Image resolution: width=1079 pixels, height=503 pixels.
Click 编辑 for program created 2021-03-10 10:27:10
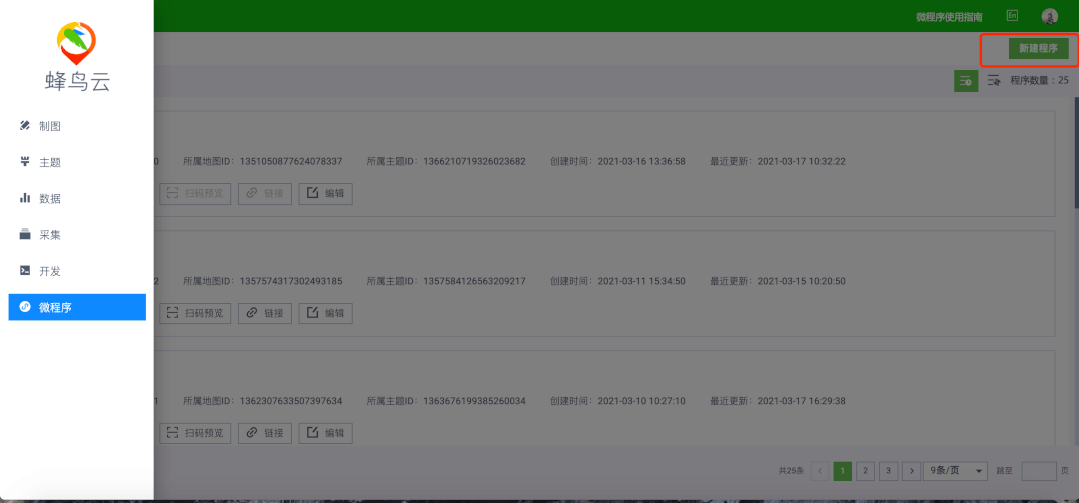pyautogui.click(x=325, y=433)
